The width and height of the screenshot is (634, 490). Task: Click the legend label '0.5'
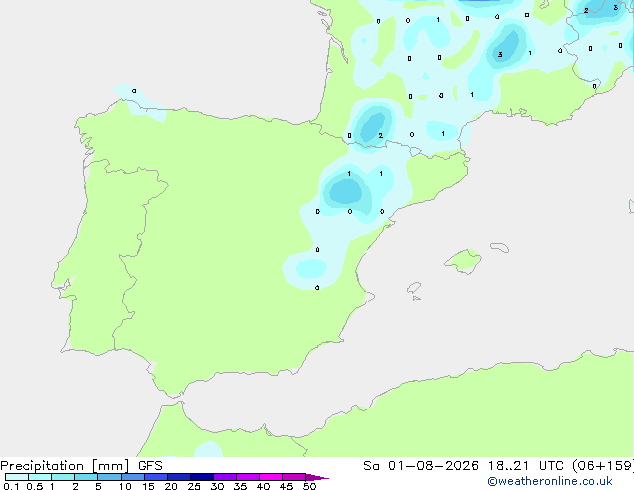(x=35, y=486)
